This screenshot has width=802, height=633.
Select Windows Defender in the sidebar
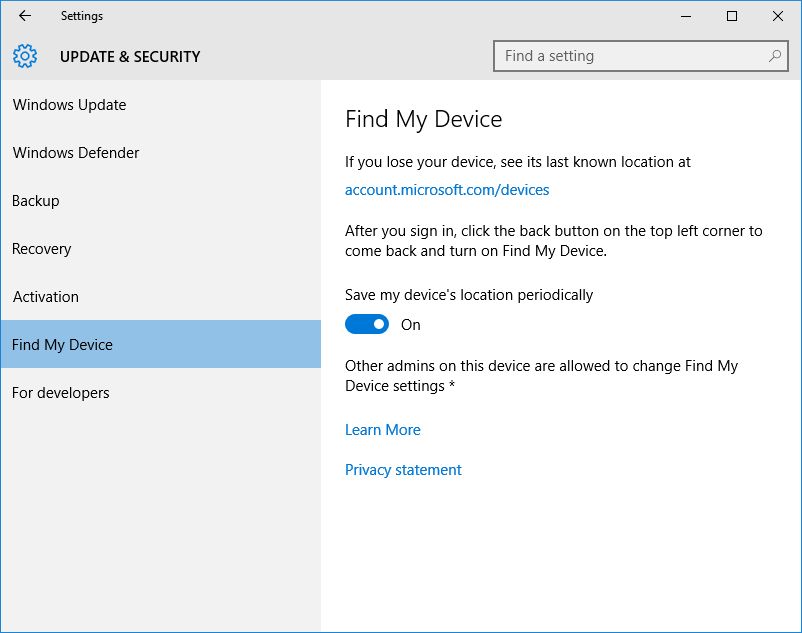161,152
